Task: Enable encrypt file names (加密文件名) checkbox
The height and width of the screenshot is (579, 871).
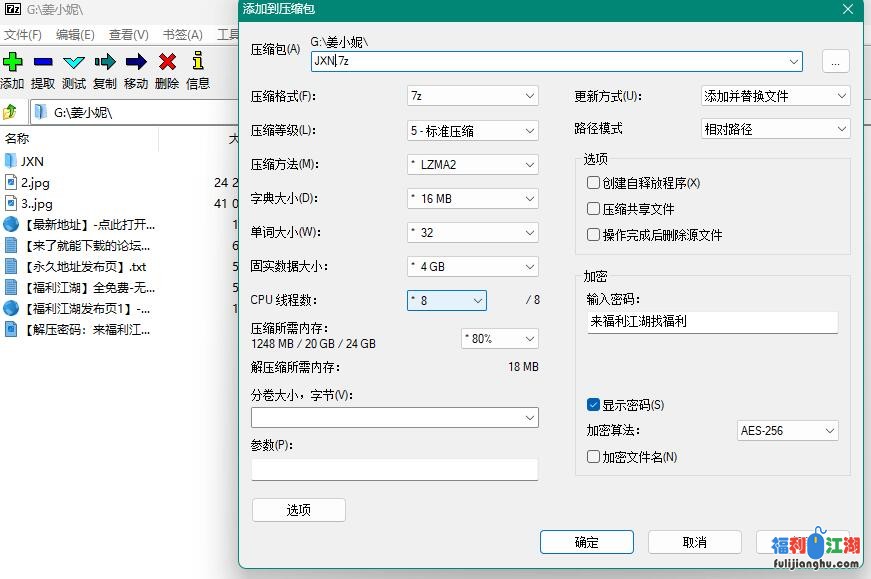Action: [594, 457]
